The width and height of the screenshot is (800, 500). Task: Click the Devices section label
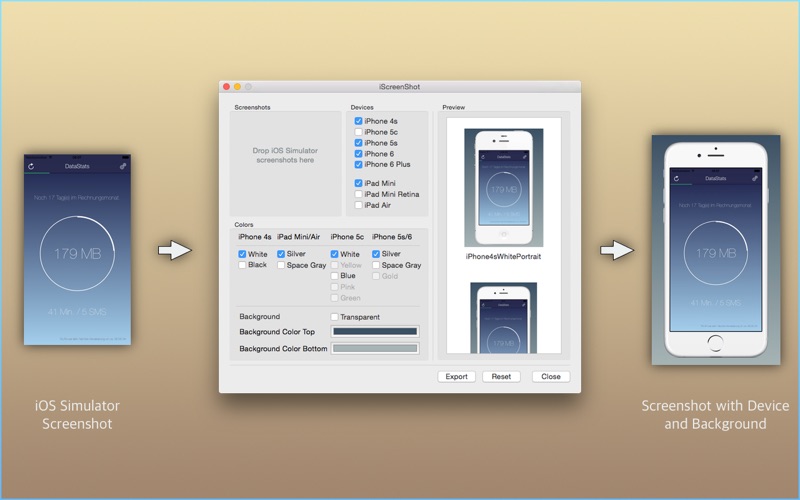[x=362, y=107]
